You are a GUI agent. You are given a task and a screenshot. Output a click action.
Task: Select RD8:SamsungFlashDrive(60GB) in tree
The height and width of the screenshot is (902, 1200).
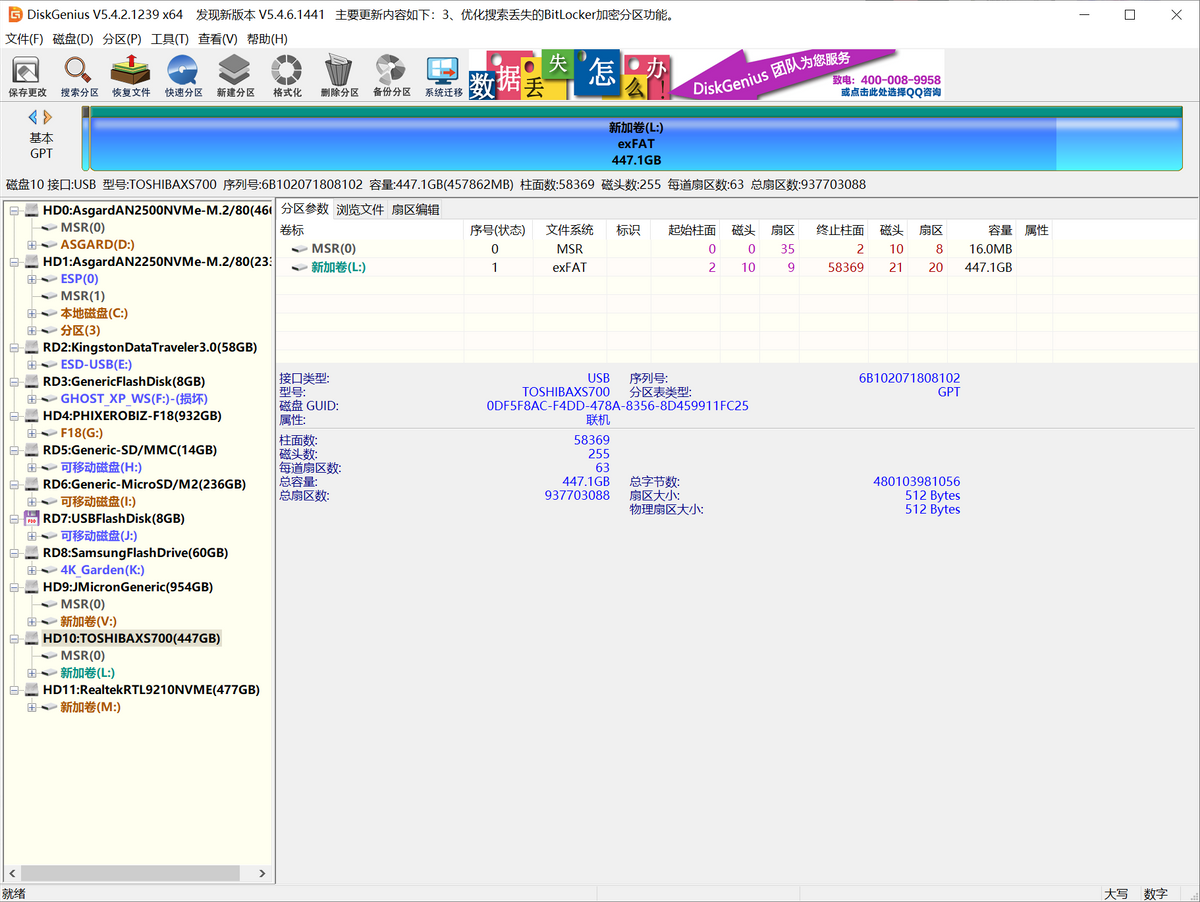(135, 553)
